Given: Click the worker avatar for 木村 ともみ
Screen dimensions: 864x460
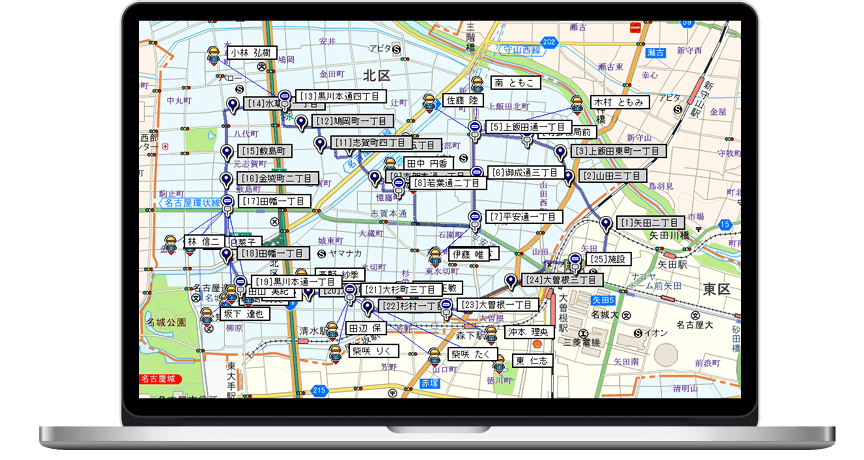Looking at the screenshot, I should coord(576,104).
